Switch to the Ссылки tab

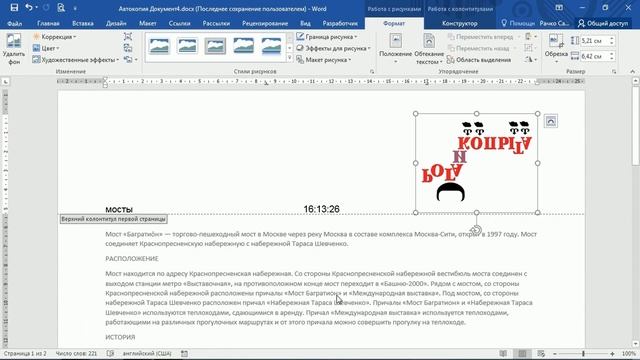pyautogui.click(x=180, y=23)
